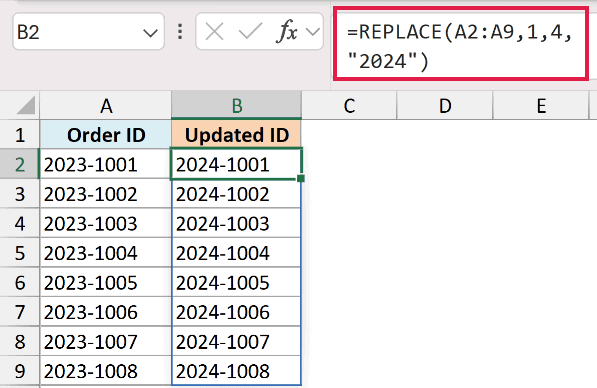Click the Updated ID header cell
This screenshot has width=597, height=388.
point(236,135)
